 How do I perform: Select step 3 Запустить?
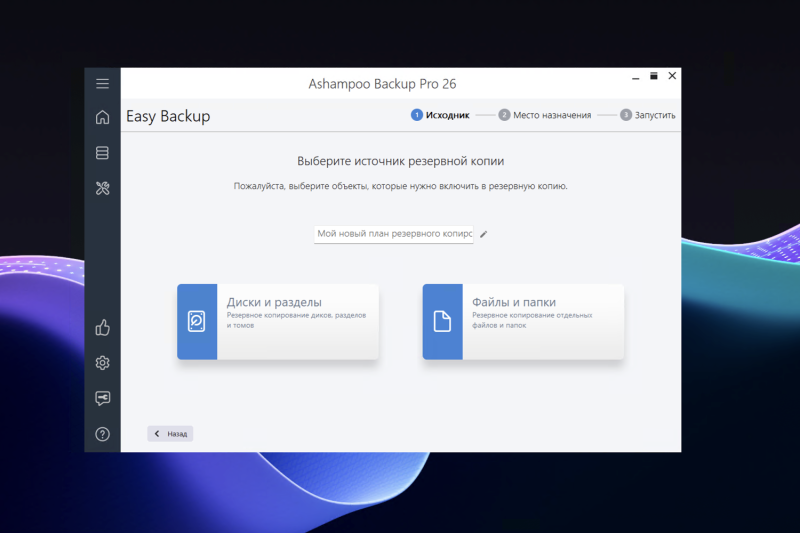tap(647, 115)
